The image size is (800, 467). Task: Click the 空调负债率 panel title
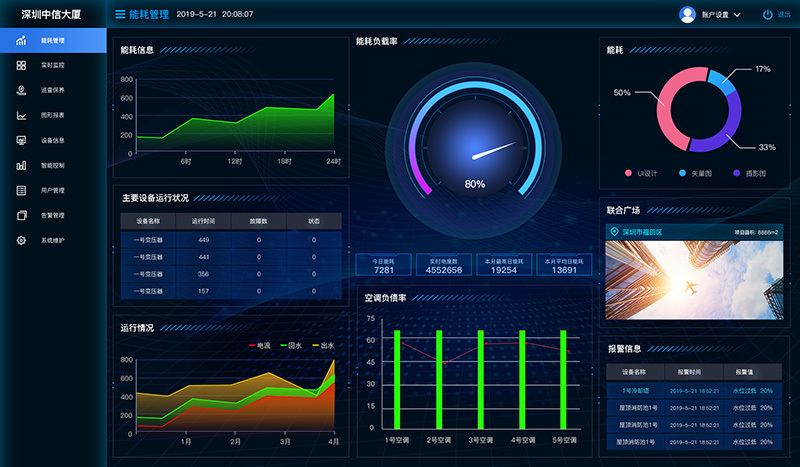385,298
